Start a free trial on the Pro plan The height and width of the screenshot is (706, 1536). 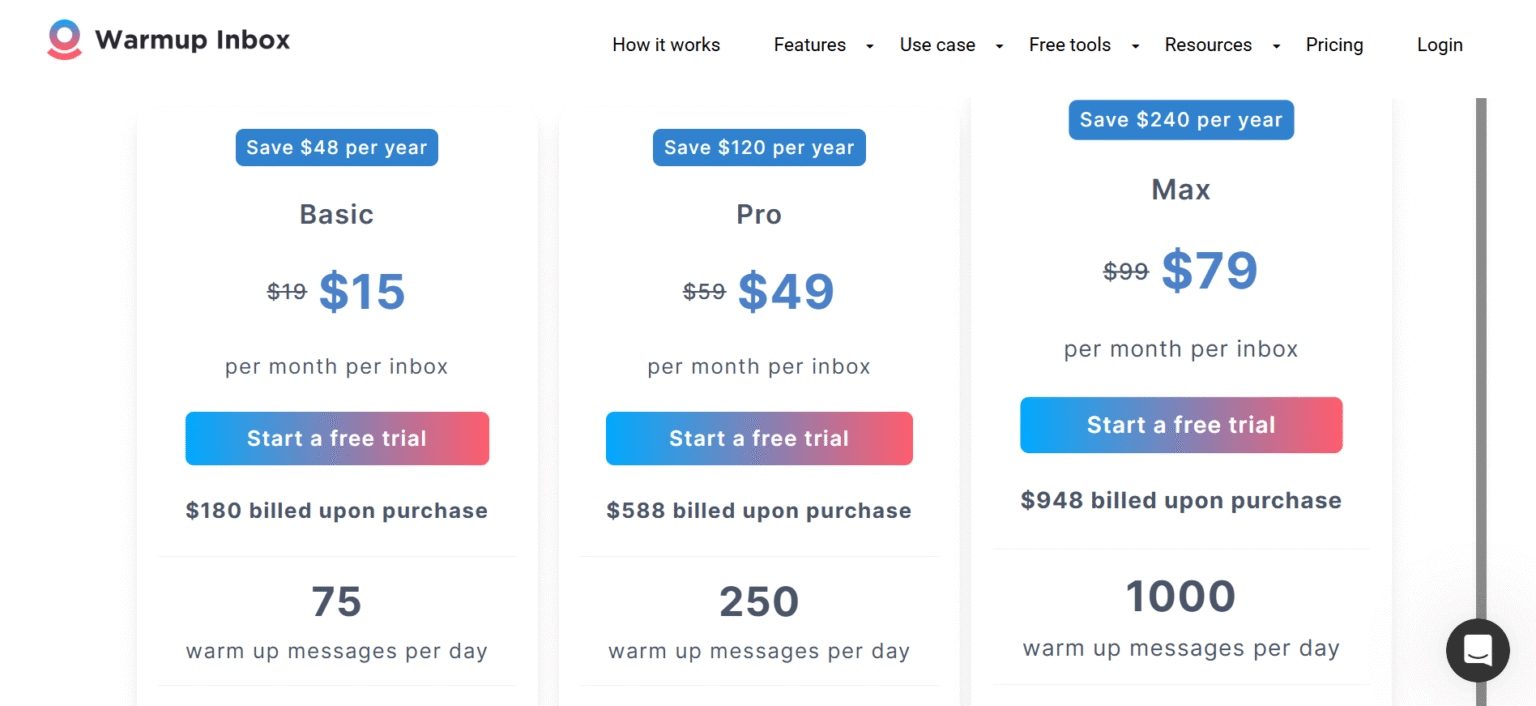[x=759, y=438]
